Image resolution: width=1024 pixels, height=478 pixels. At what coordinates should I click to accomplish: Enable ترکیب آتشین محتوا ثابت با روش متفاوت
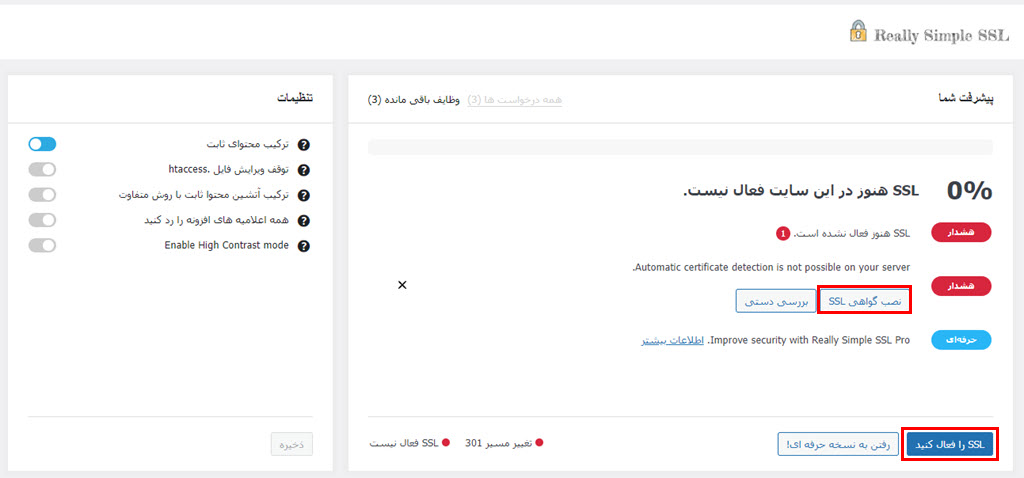coord(42,195)
